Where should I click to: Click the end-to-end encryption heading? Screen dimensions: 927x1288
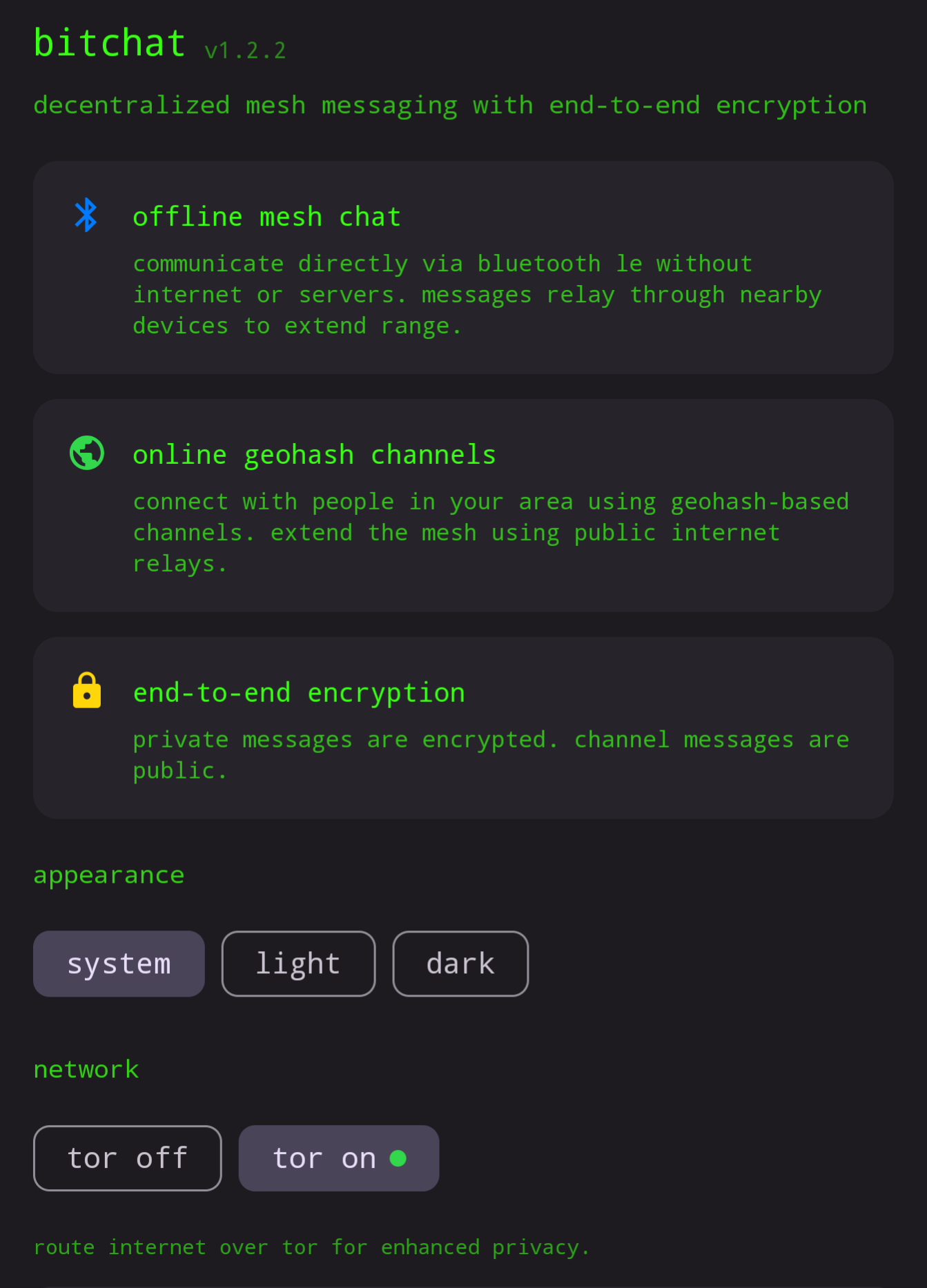(x=299, y=693)
